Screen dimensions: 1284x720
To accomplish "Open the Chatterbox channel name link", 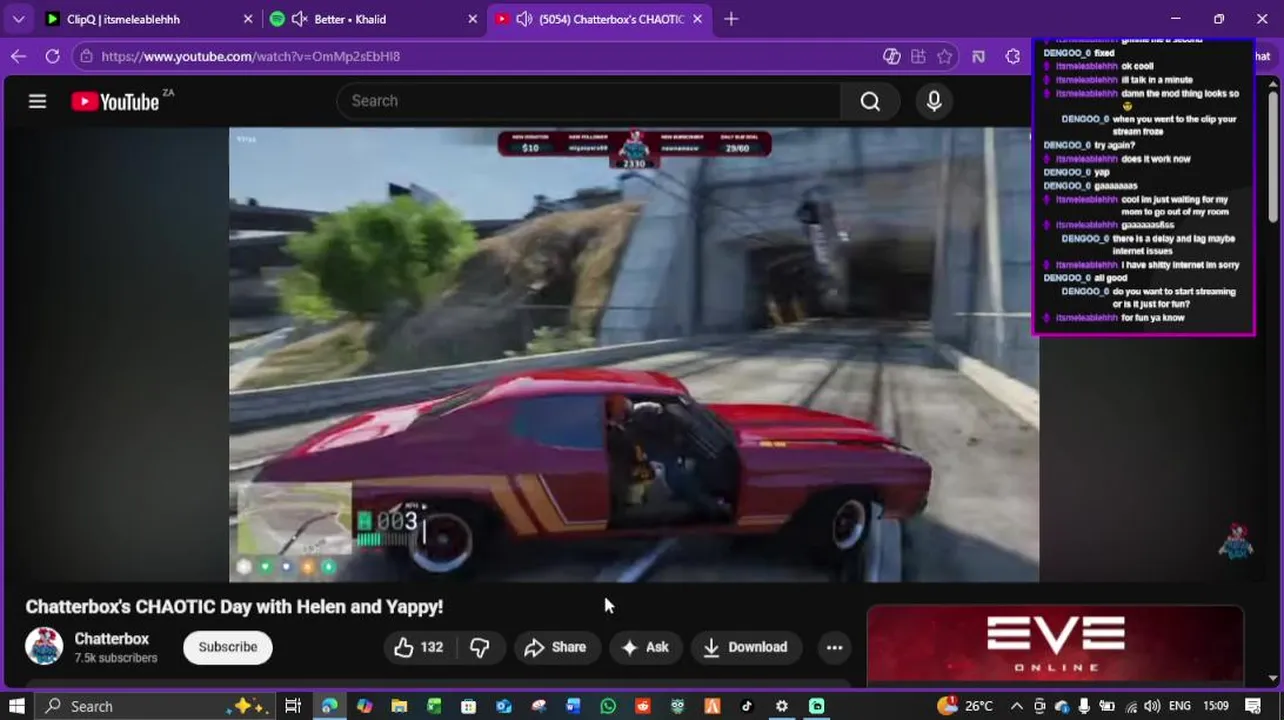I will 111,639.
